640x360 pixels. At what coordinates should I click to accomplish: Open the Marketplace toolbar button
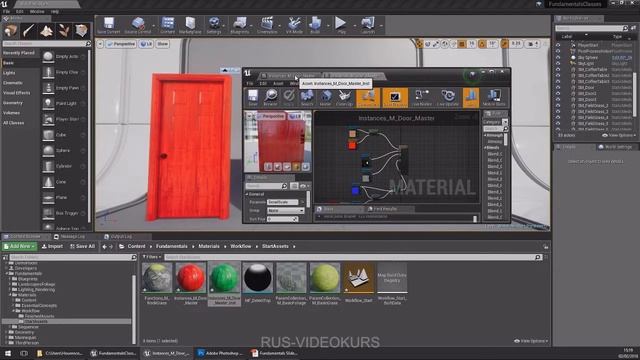coord(190,25)
